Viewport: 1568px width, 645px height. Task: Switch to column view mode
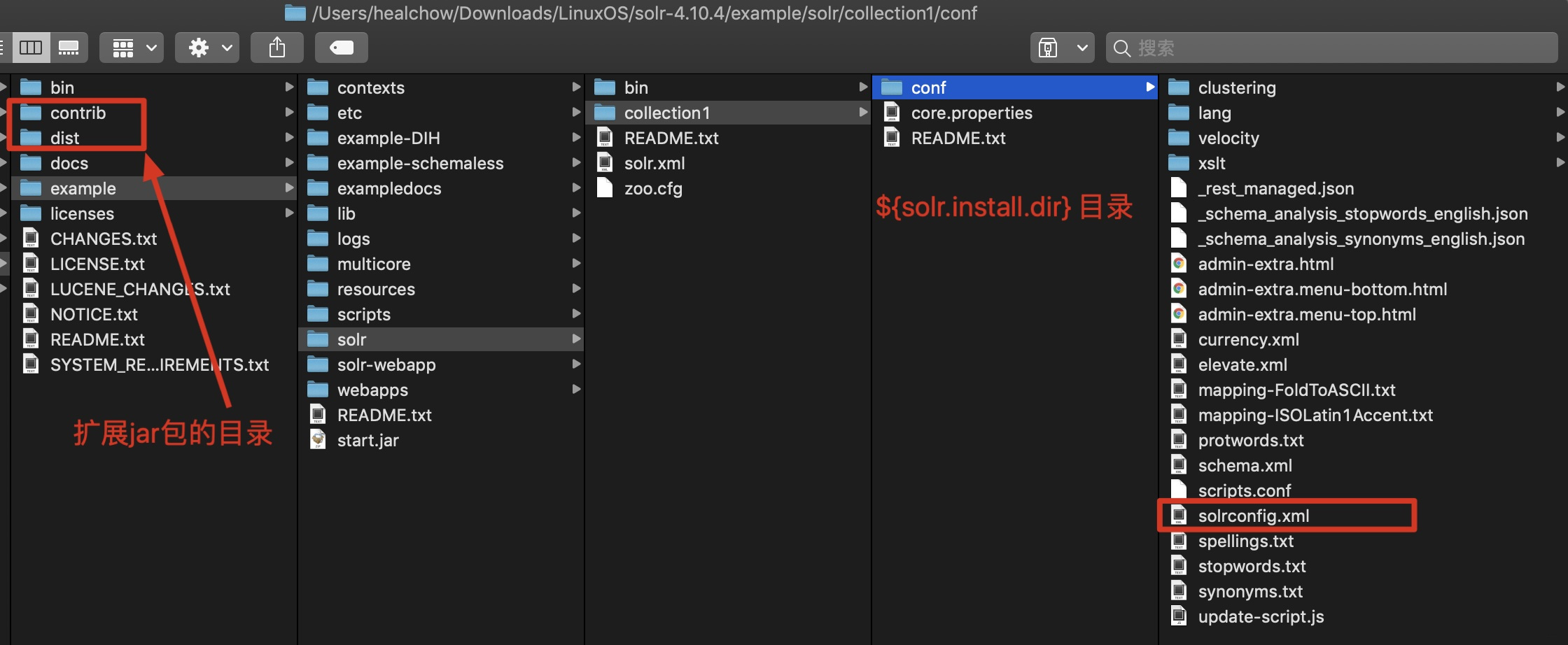(31, 48)
